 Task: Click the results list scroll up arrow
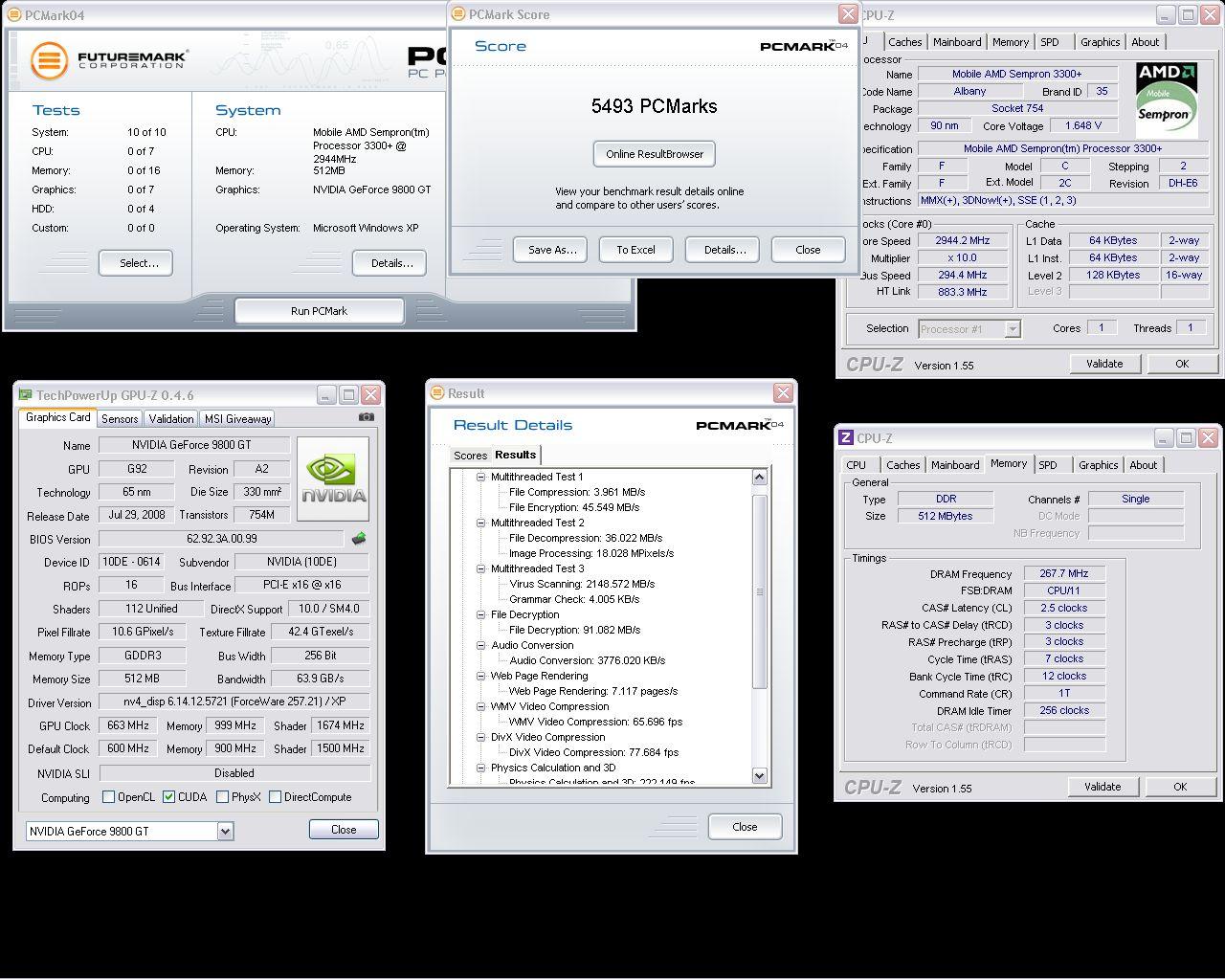pyautogui.click(x=760, y=477)
